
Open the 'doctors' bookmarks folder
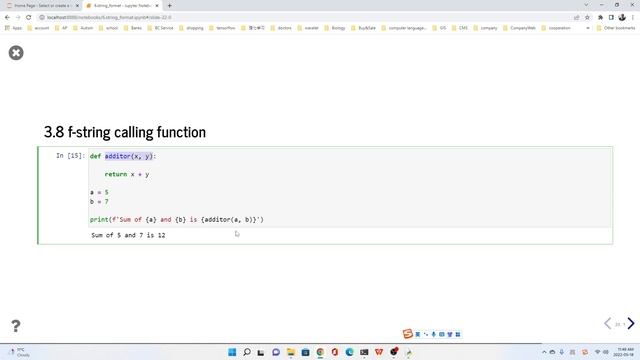pyautogui.click(x=281, y=28)
